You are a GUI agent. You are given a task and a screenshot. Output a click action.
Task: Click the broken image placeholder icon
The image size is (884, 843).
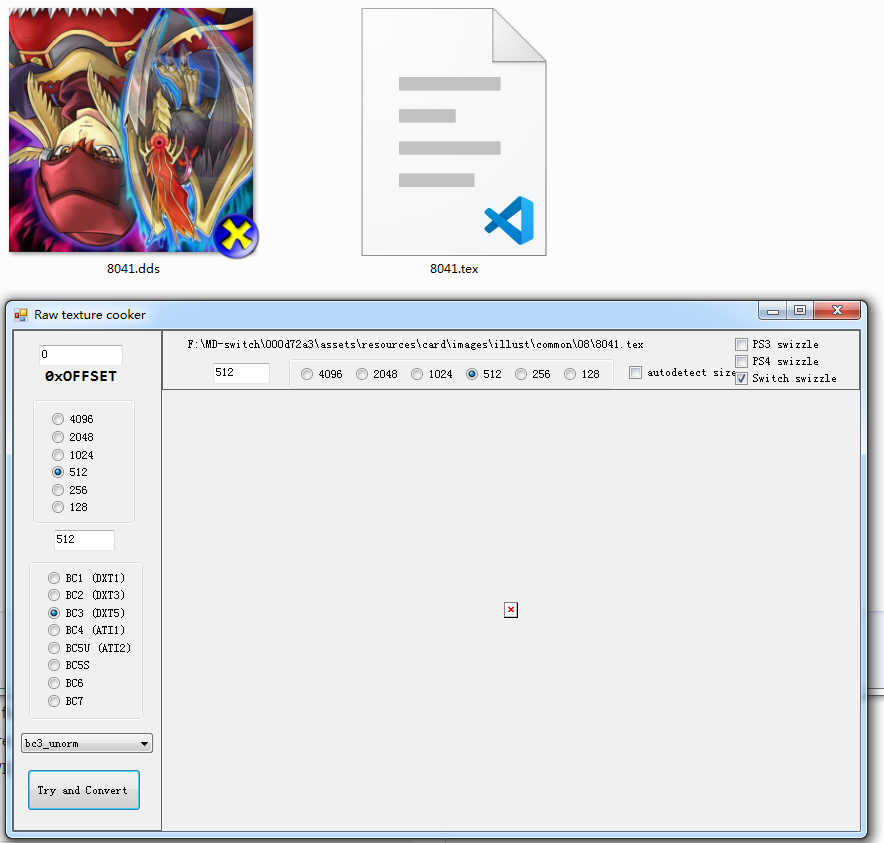pos(511,610)
